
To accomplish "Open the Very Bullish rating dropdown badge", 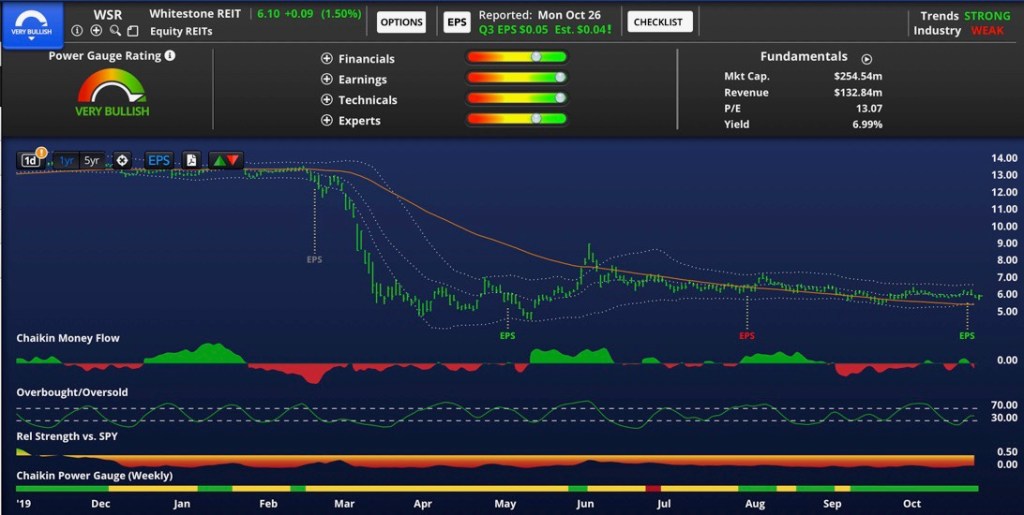I will 32,23.
